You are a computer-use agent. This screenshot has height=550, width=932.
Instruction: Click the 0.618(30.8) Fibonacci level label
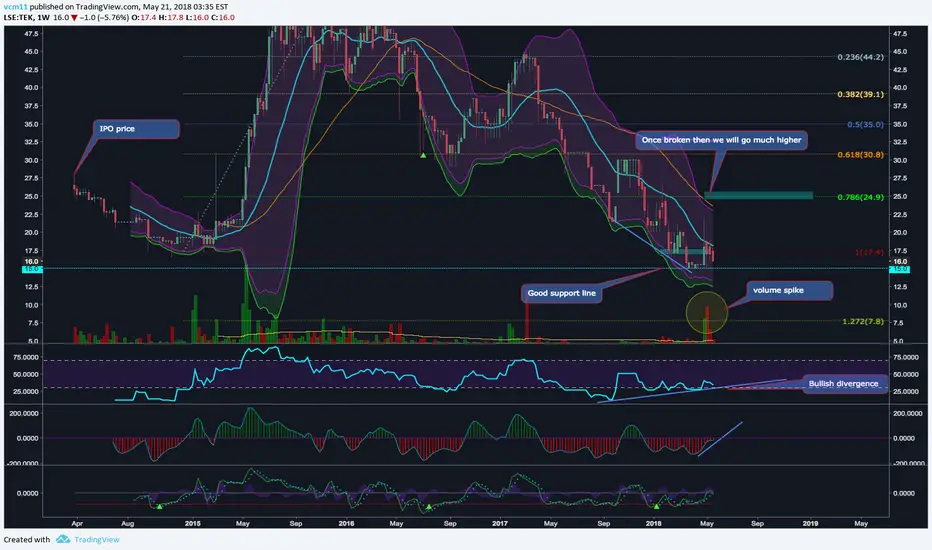[860, 155]
